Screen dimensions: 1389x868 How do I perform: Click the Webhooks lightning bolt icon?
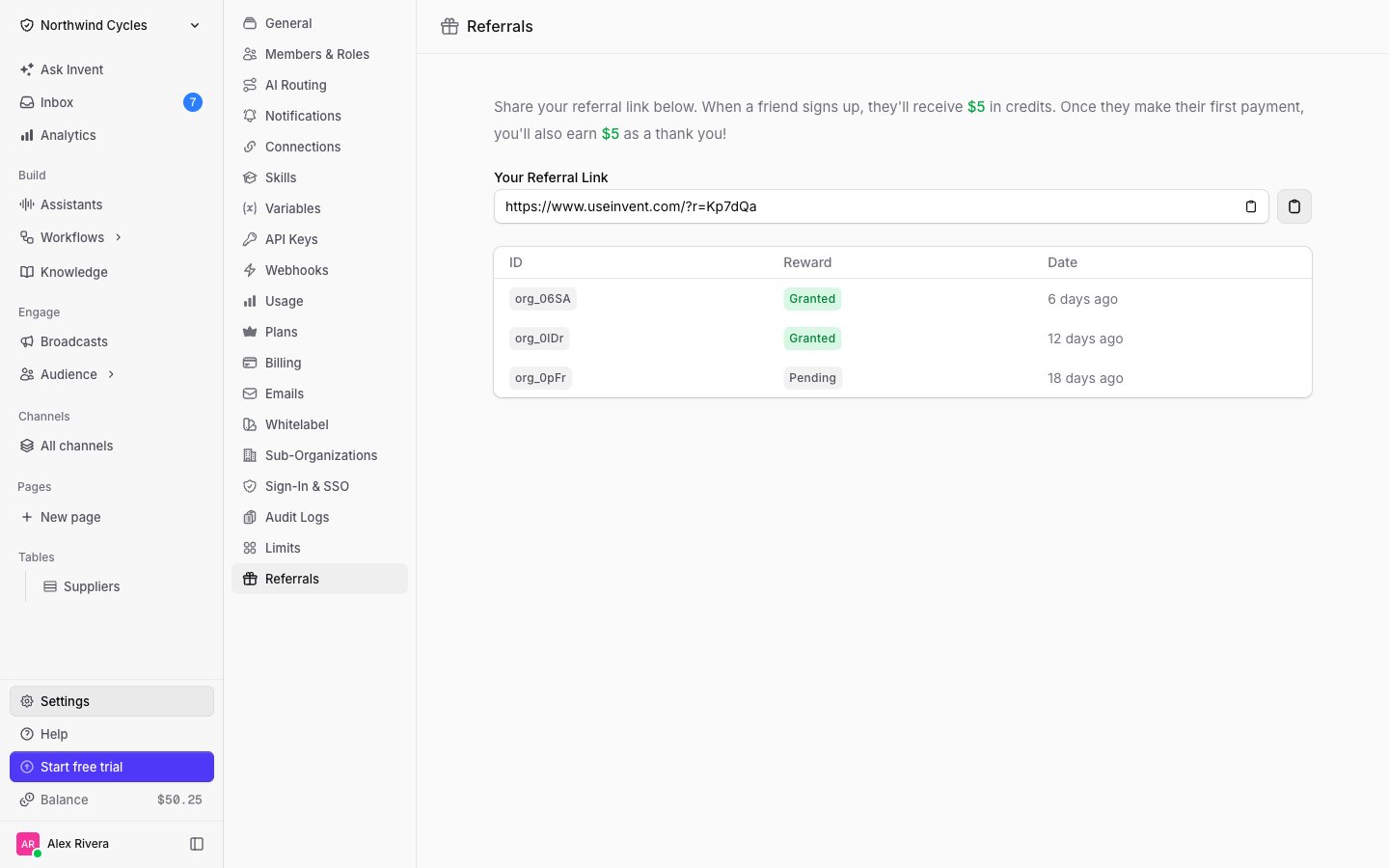coord(250,270)
